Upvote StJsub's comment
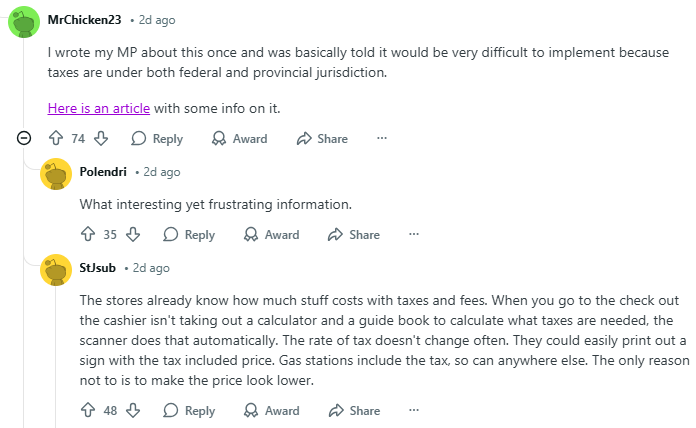 pyautogui.click(x=88, y=411)
